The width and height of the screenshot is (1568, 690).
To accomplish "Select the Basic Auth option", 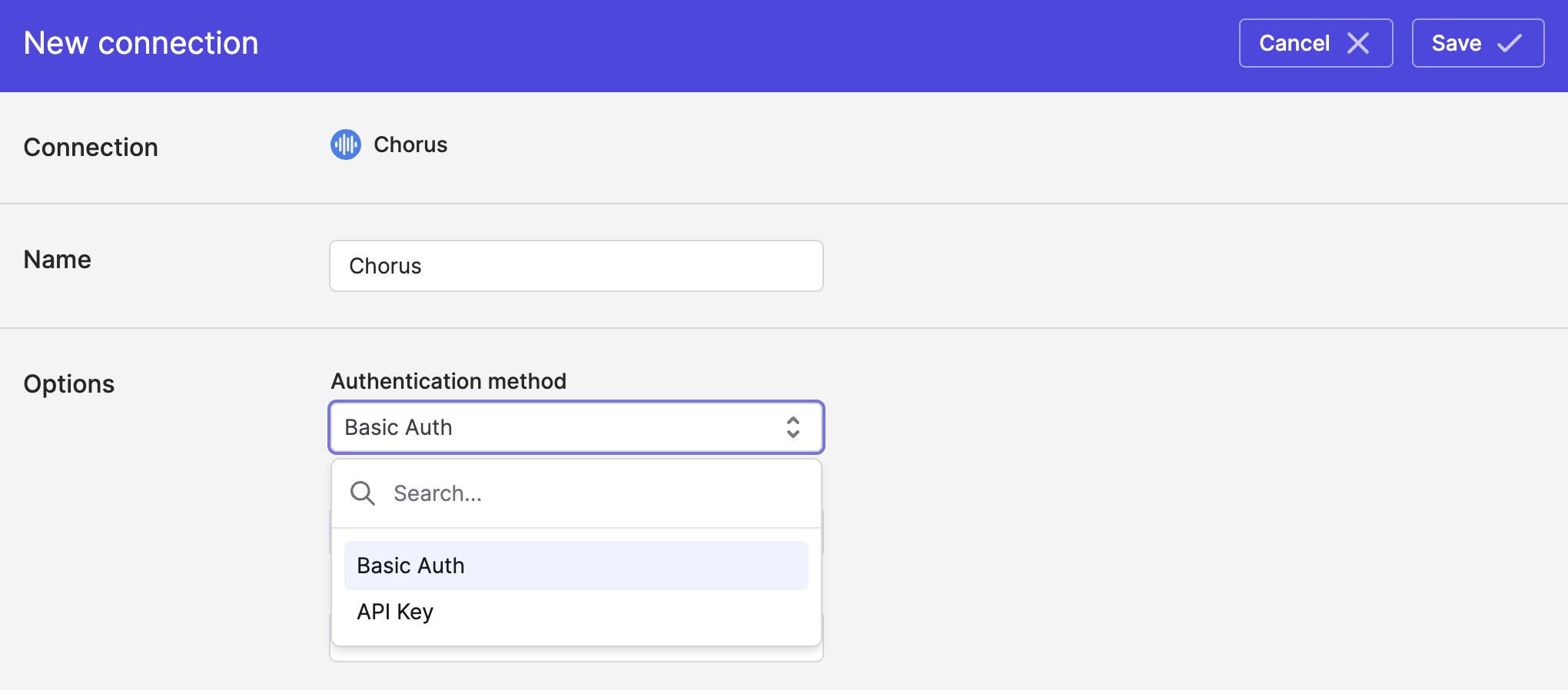I will [x=576, y=566].
